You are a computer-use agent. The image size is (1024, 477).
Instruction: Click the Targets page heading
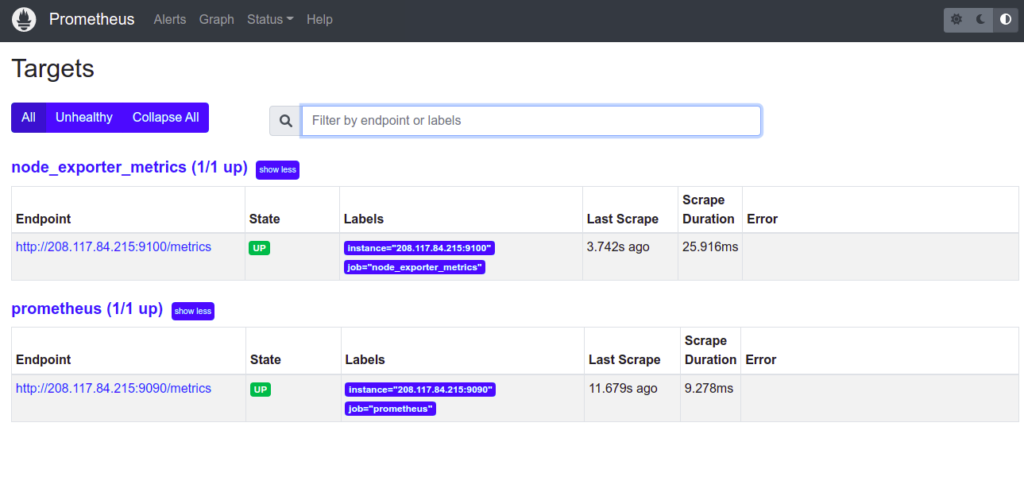click(x=53, y=69)
